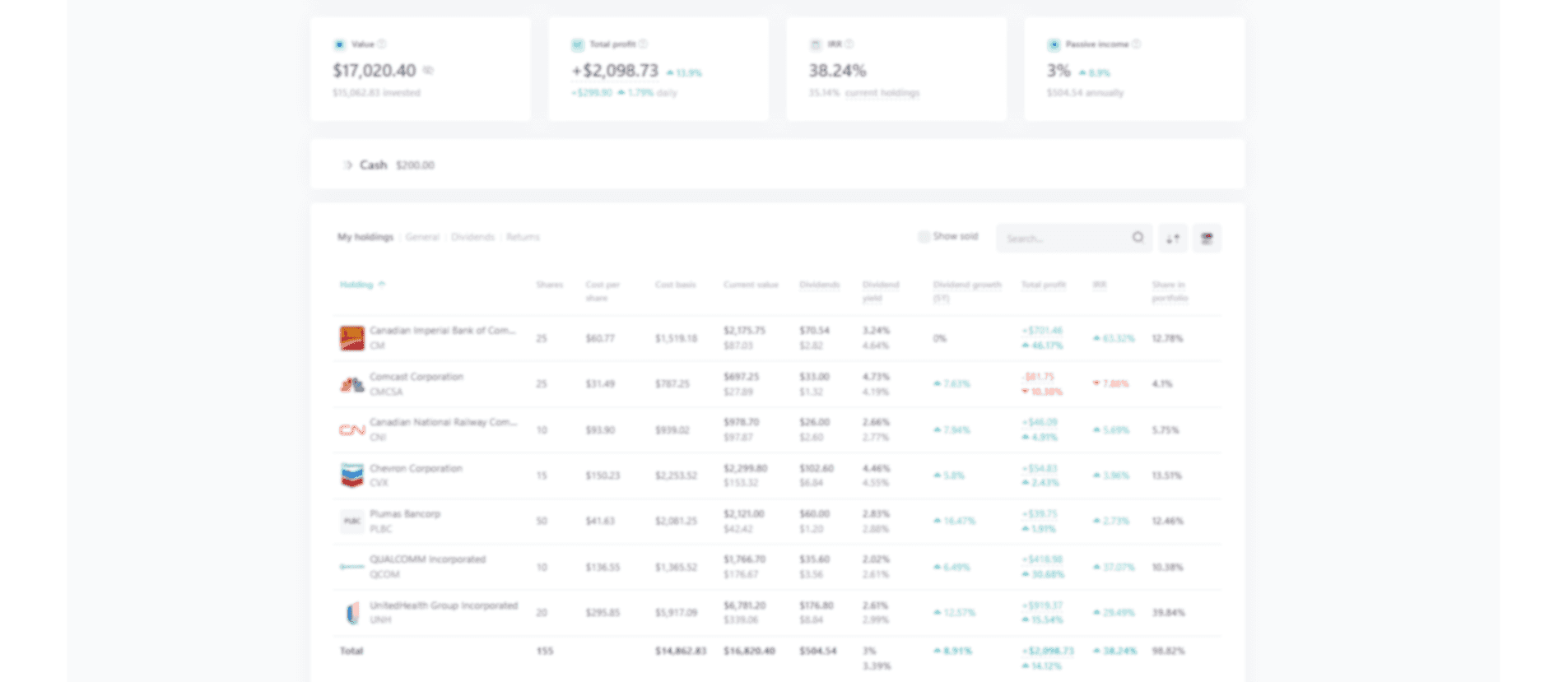Screen dimensions: 1568x682
Task: Toggle the Show sold checkbox
Action: pos(924,236)
